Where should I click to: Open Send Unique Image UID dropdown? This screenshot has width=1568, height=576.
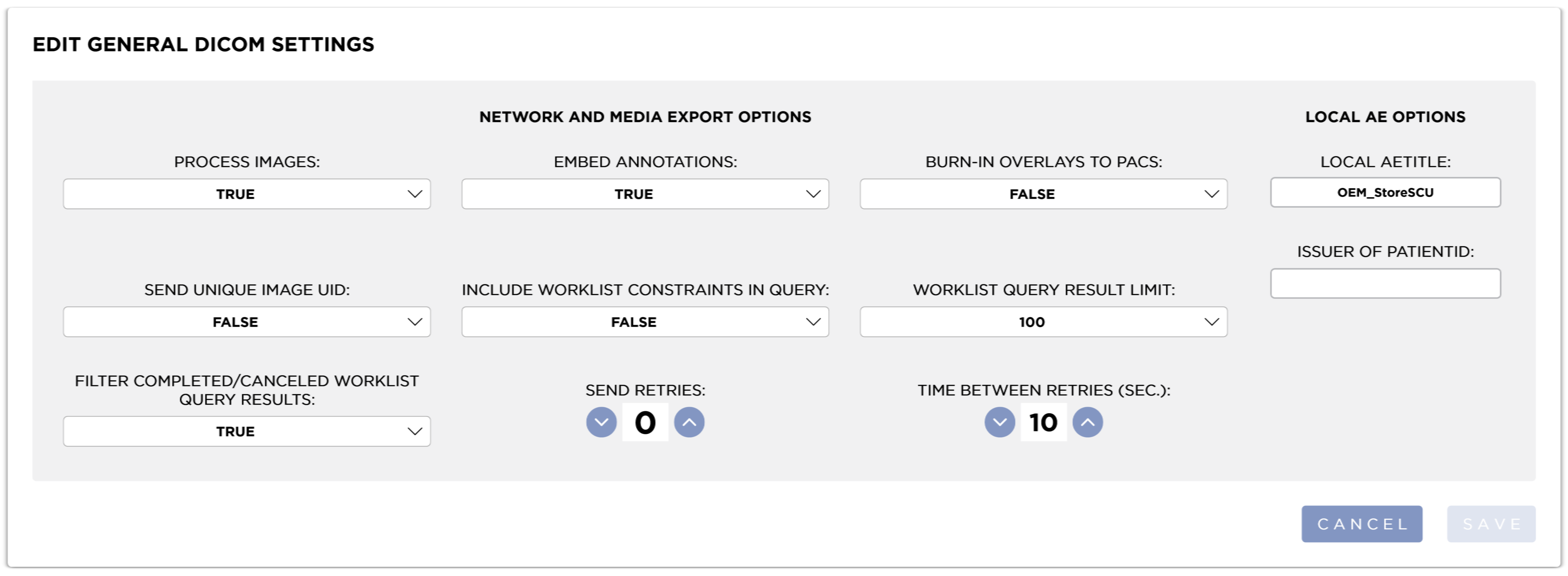click(x=247, y=321)
